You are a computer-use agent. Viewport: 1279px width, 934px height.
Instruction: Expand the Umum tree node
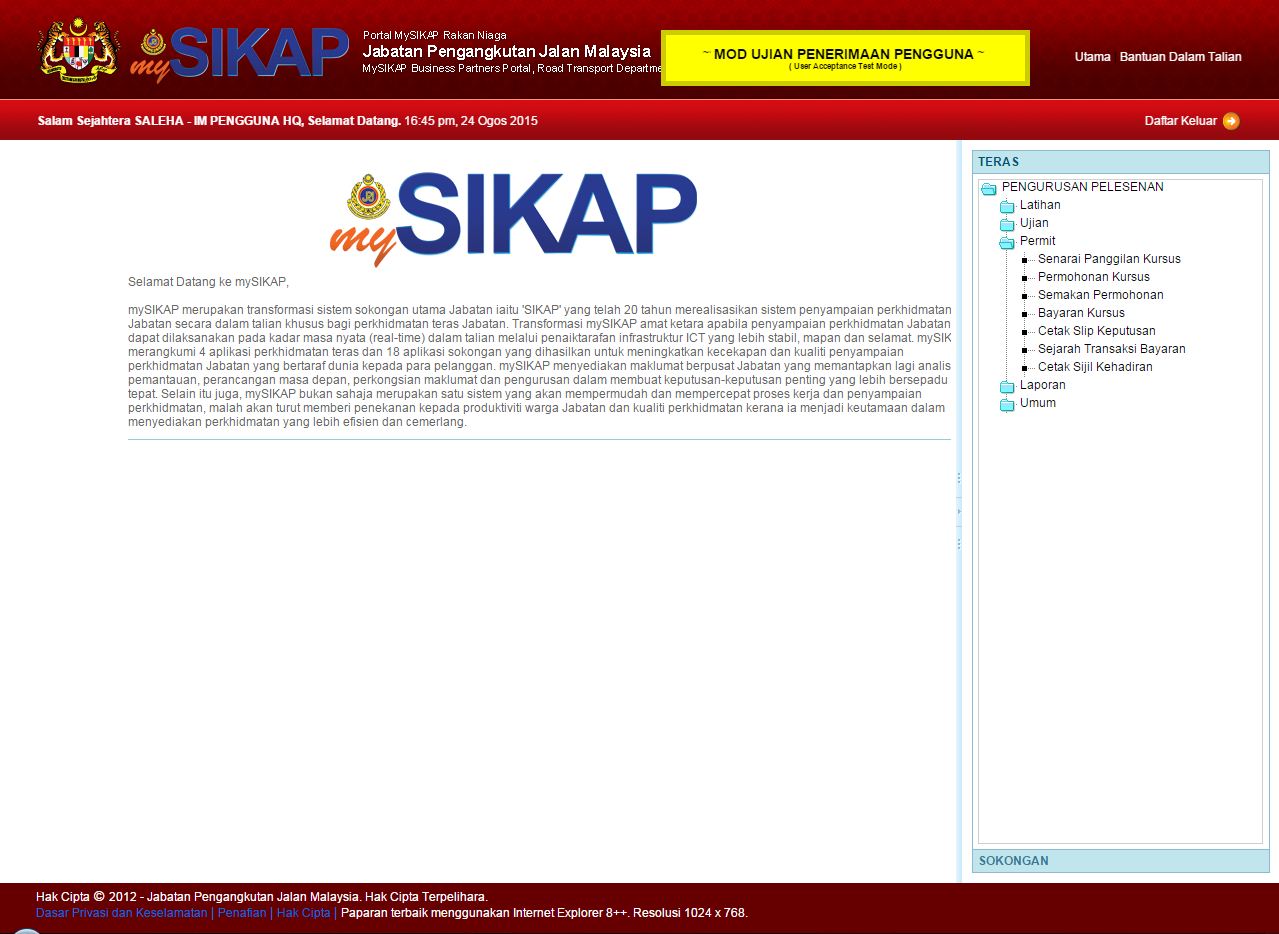[x=1037, y=403]
